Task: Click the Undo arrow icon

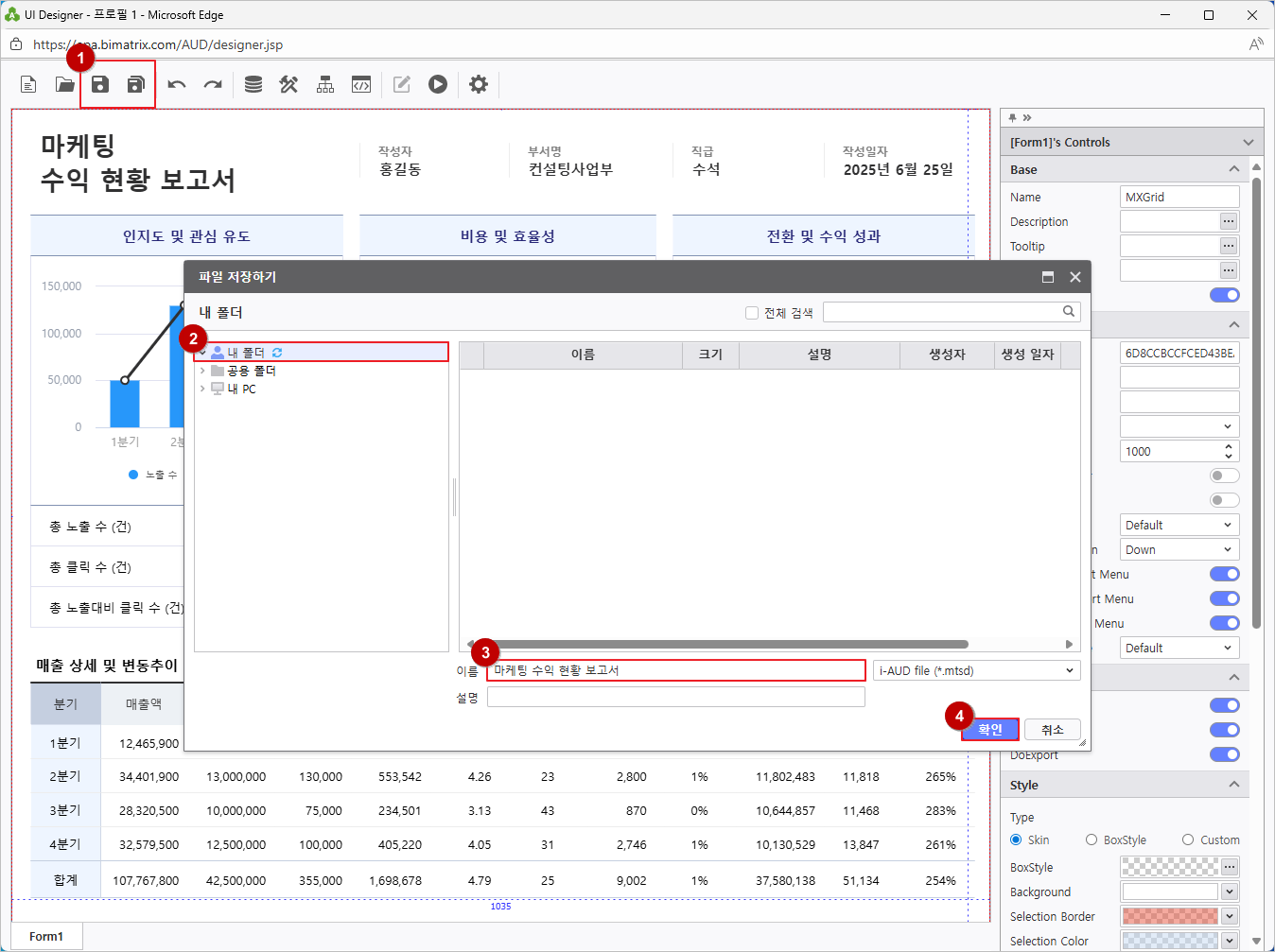Action: (x=177, y=84)
